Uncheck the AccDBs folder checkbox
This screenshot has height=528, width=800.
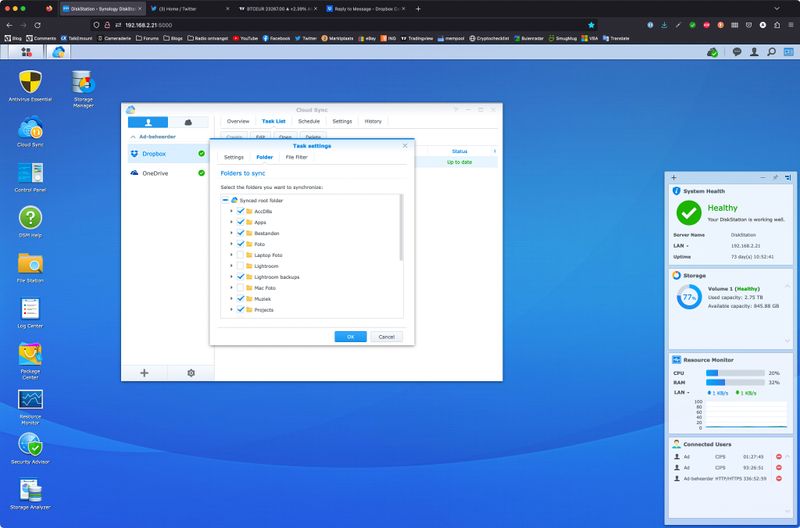click(240, 211)
